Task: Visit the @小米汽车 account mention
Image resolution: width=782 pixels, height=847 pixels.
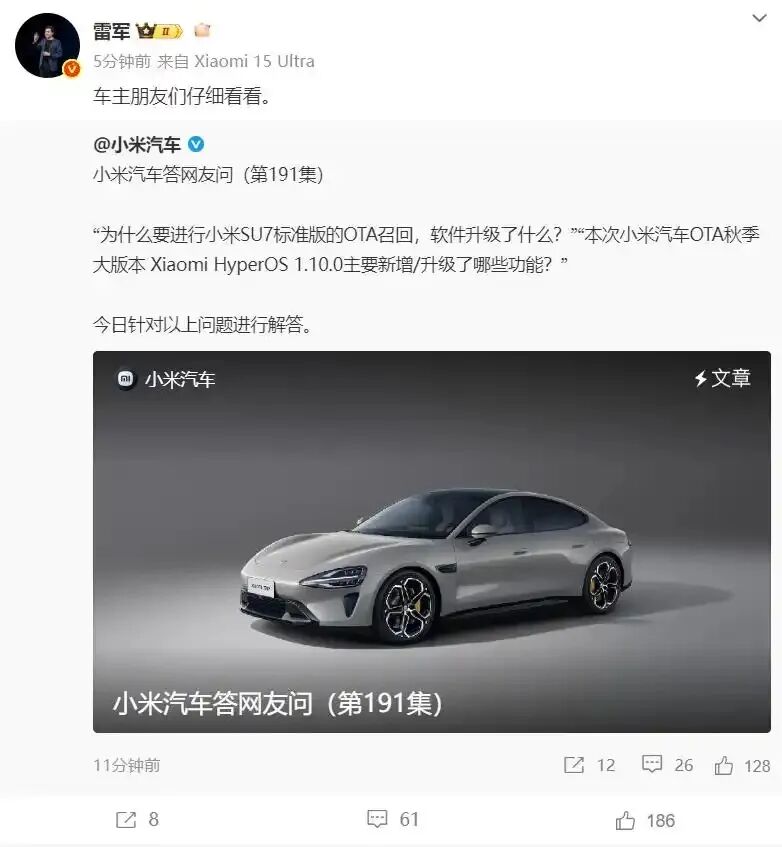Action: point(137,145)
